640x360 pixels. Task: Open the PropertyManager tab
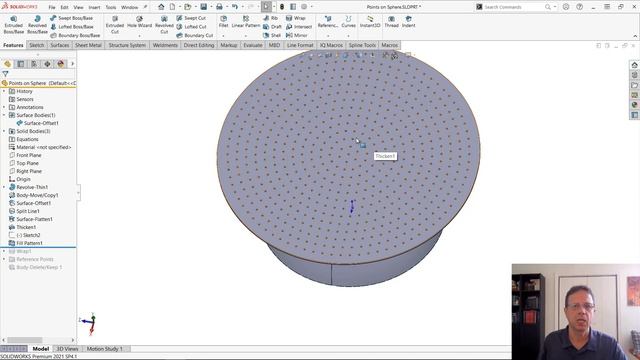(x=21, y=64)
